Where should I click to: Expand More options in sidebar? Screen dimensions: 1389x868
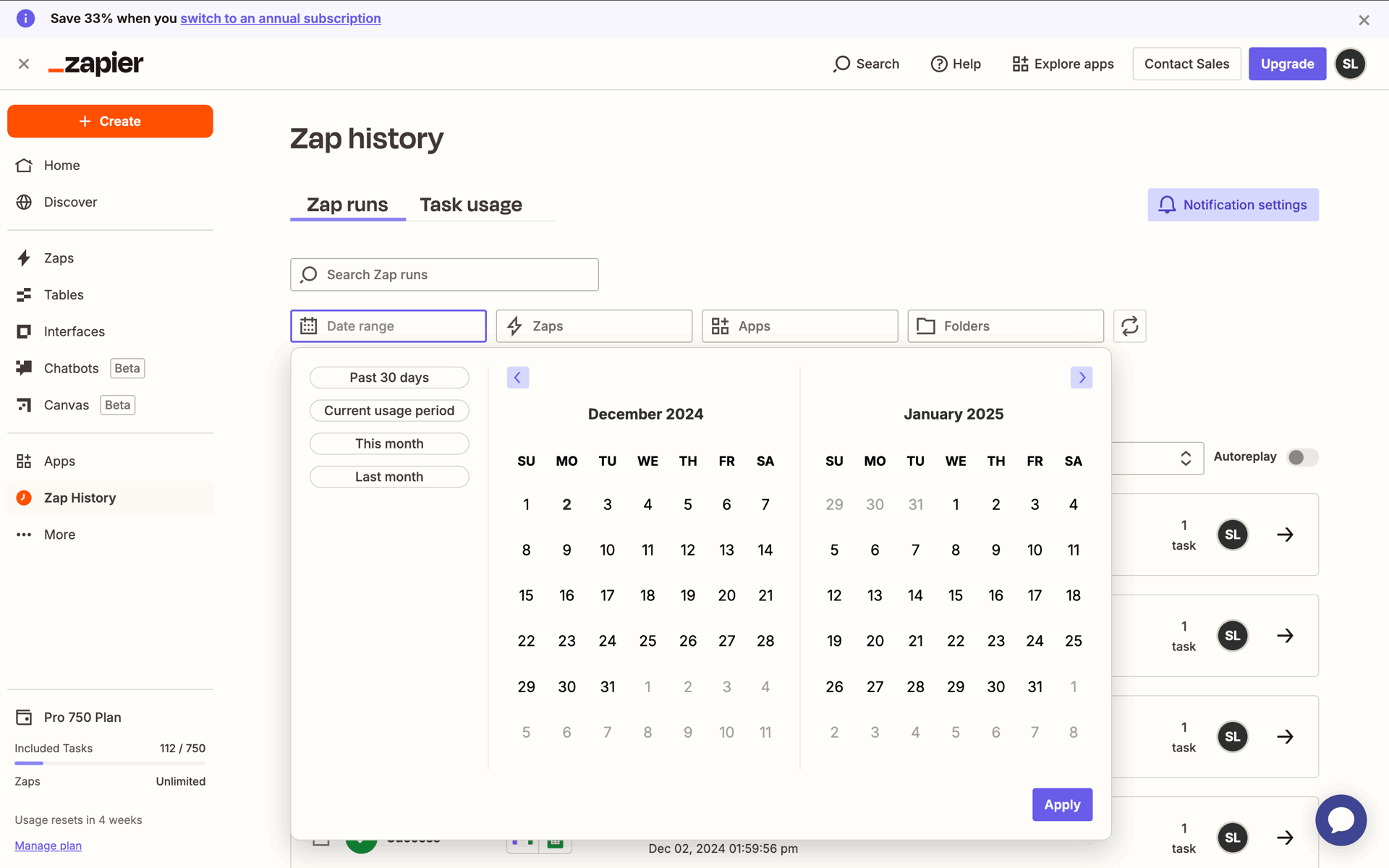pos(110,535)
